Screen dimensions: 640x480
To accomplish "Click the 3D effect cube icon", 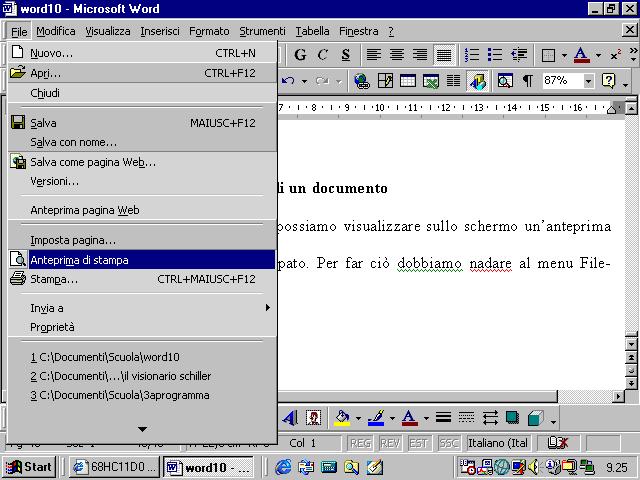I will (x=536, y=418).
